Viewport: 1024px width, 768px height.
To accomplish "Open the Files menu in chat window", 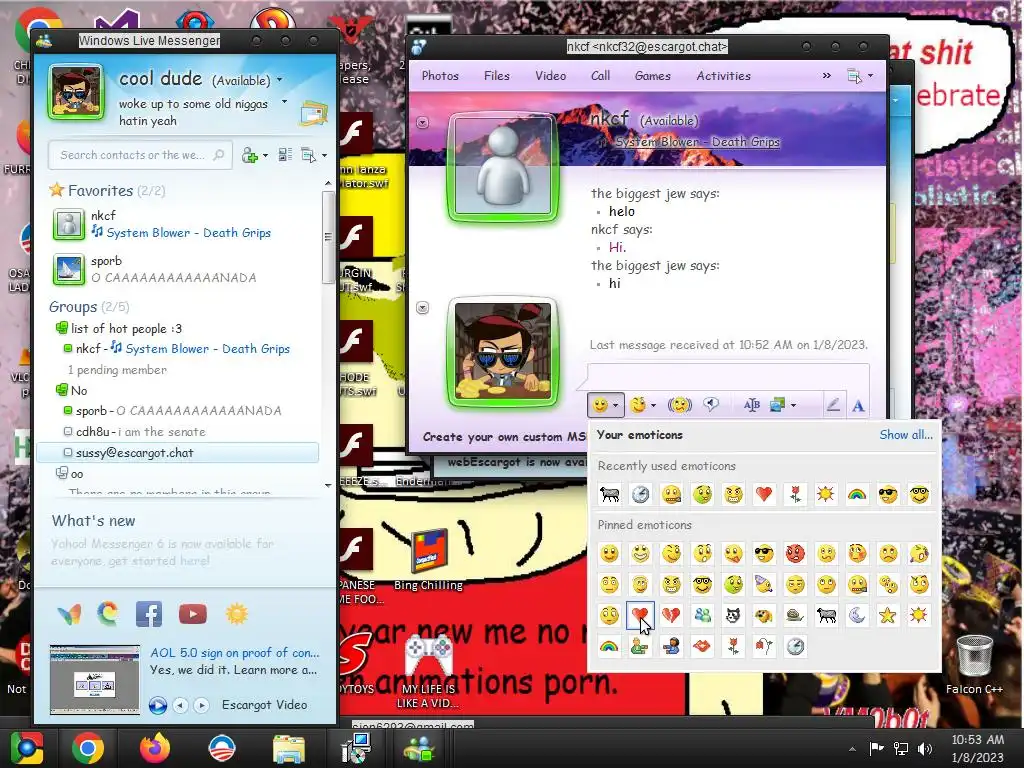I will pos(496,76).
